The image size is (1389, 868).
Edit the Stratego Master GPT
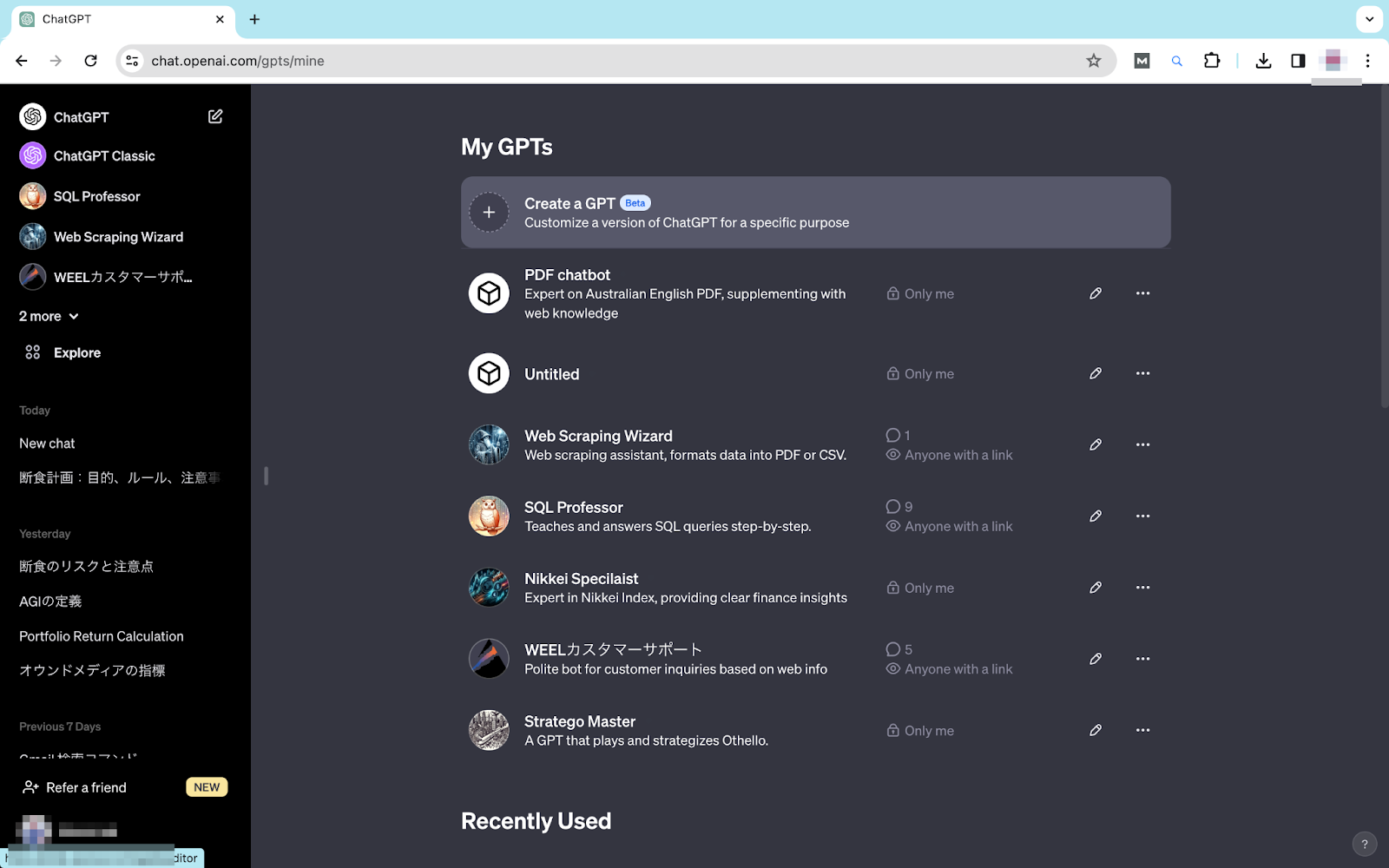pyautogui.click(x=1096, y=730)
